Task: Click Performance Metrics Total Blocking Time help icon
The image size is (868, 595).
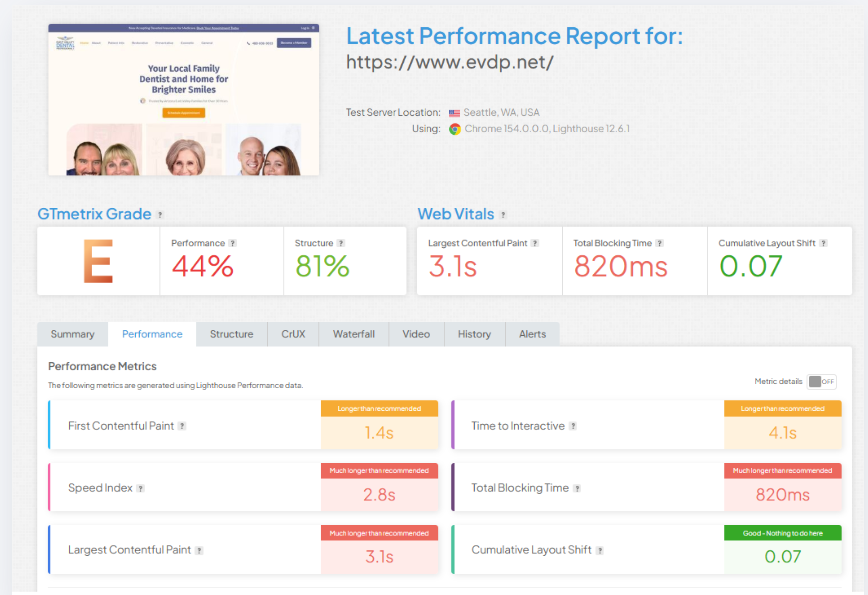Action: tap(577, 488)
